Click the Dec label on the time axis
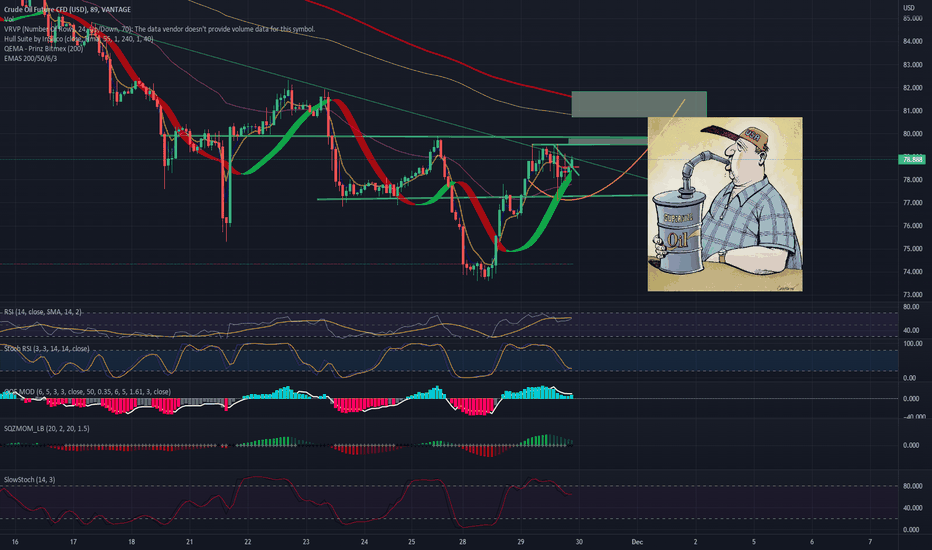Screen dimensions: 932x550 [637, 542]
